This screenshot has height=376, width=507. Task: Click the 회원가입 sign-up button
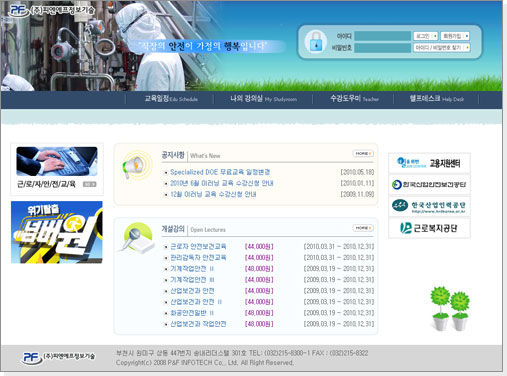click(x=455, y=36)
